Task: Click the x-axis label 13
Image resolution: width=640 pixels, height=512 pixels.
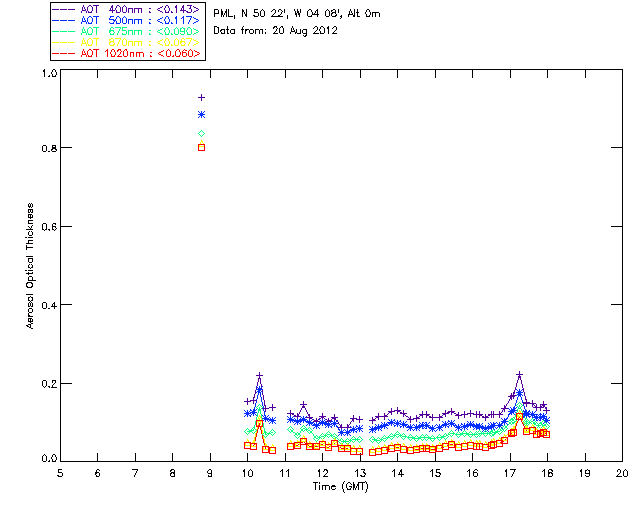Action: point(360,473)
